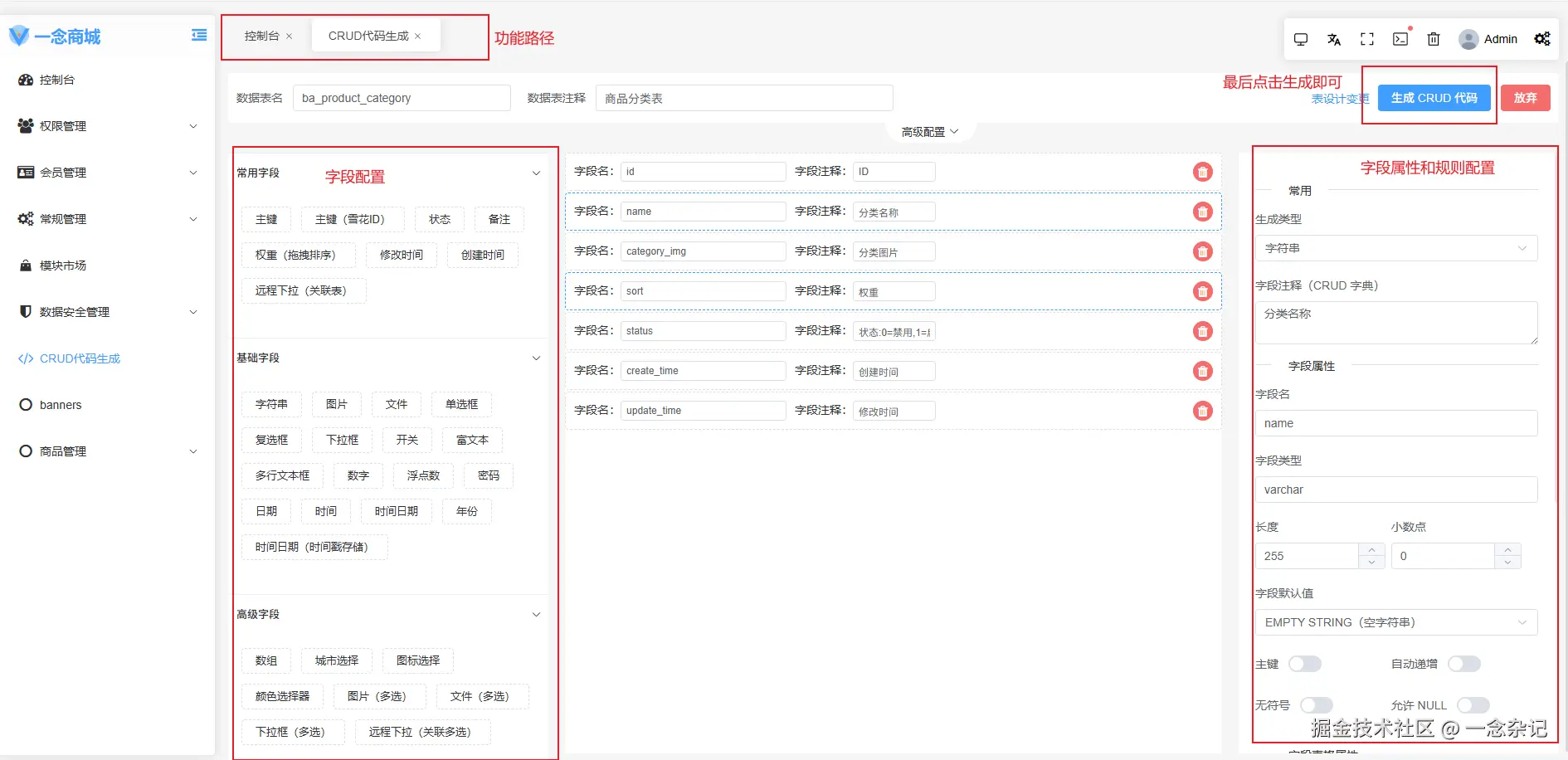Open banners in the sidebar

click(x=108, y=405)
